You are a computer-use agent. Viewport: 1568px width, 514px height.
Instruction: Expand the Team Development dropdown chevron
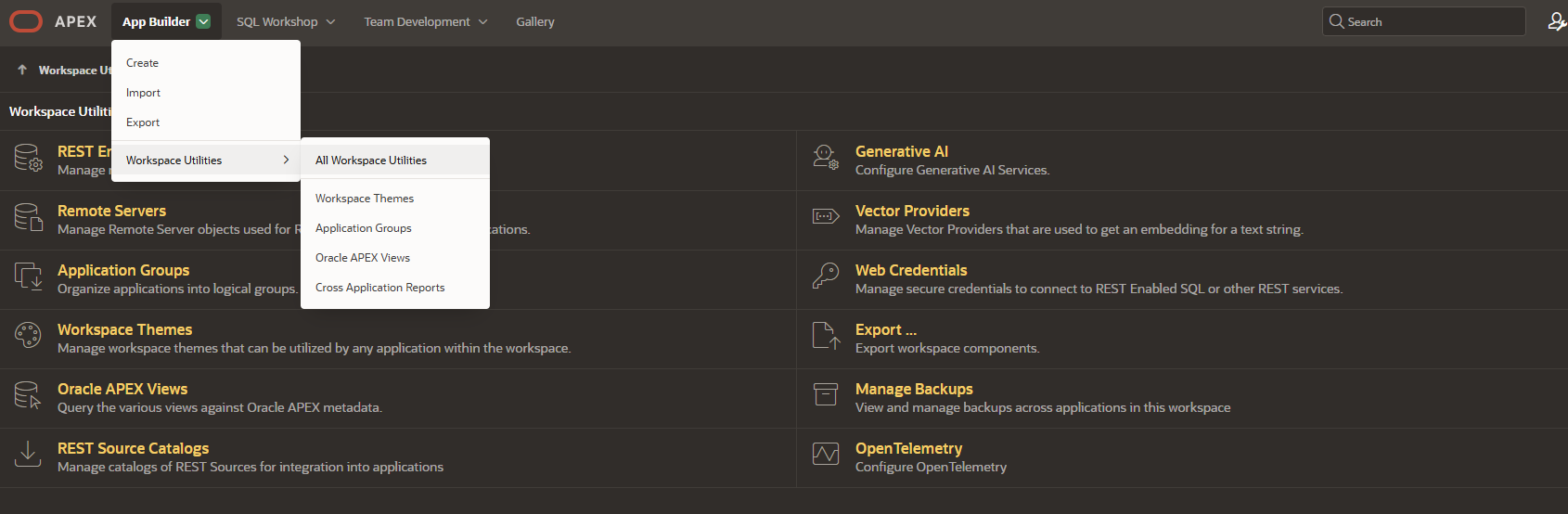[x=482, y=21]
